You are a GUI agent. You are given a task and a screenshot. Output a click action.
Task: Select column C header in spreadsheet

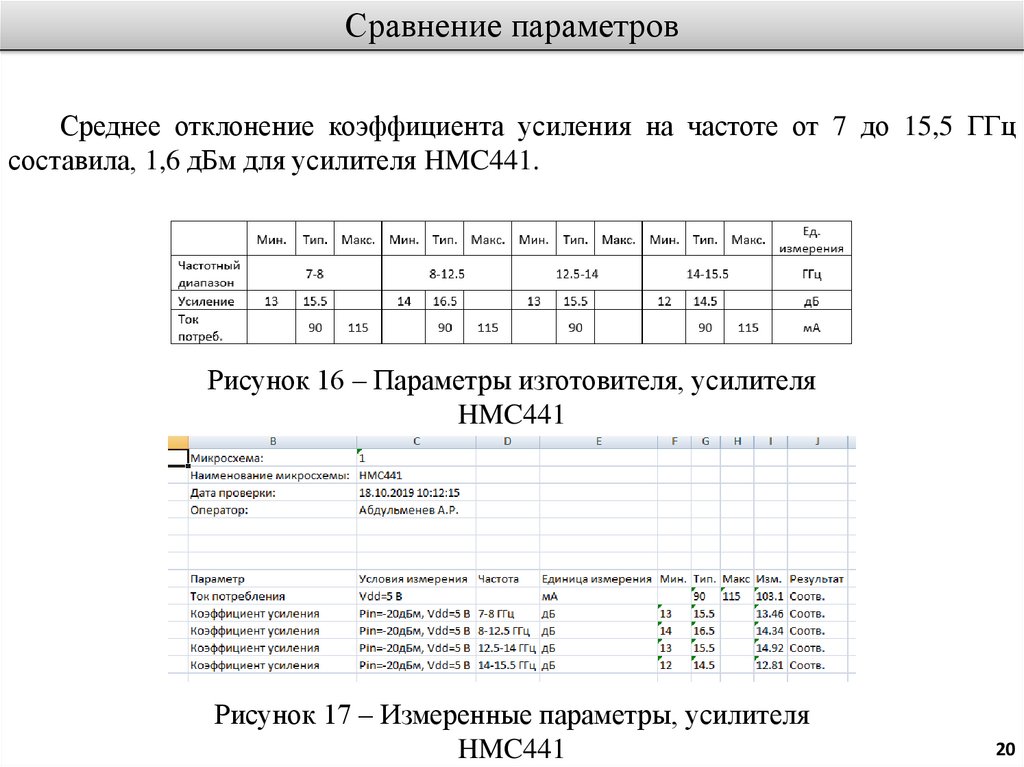[x=414, y=441]
